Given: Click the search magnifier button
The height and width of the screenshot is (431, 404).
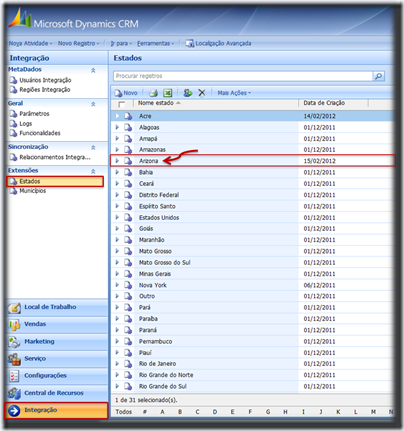Looking at the screenshot, I should (x=379, y=76).
